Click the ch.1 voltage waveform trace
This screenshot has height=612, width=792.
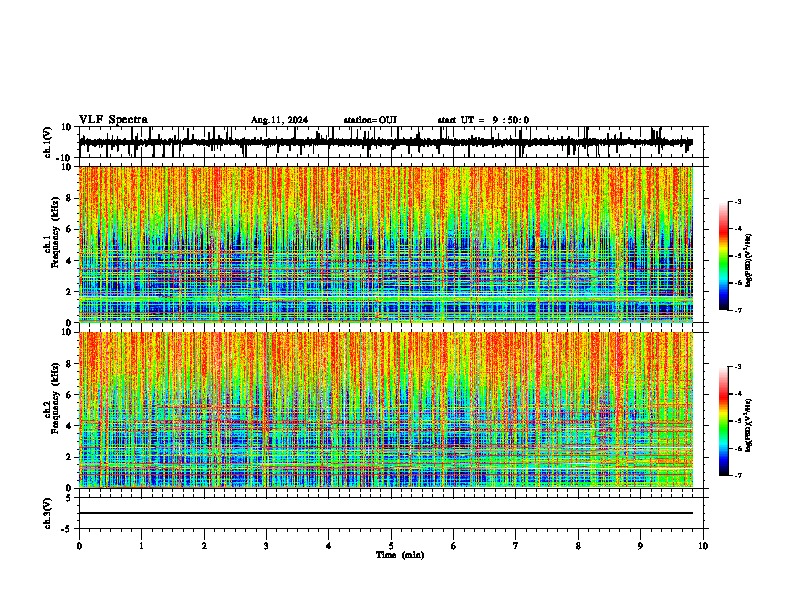[x=385, y=142]
